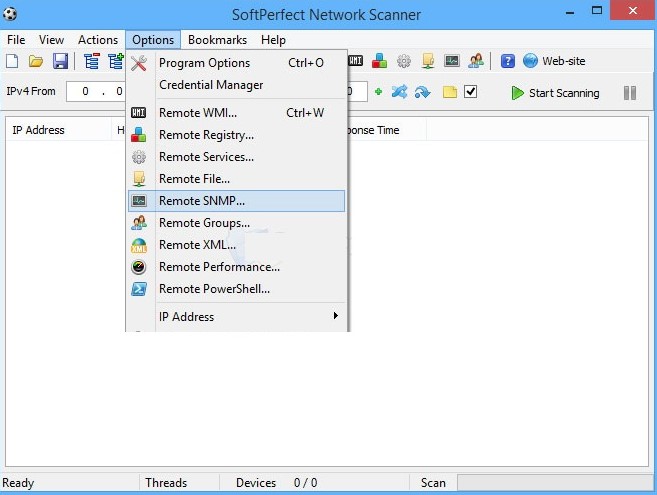The height and width of the screenshot is (495, 657).
Task: Choose Remote Registry... from the menu
Action: click(236, 135)
